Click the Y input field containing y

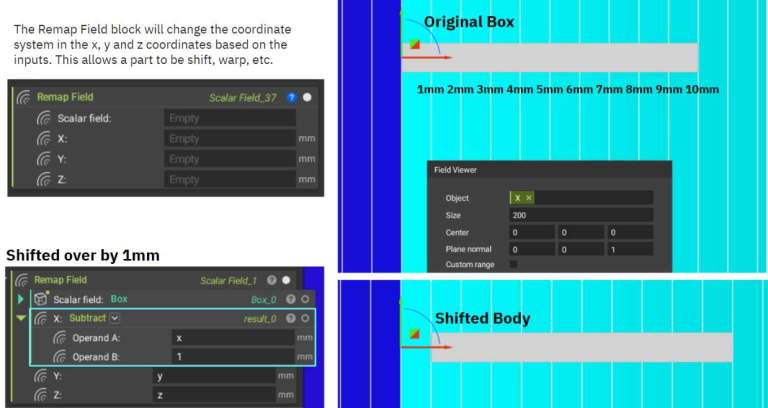pos(214,376)
